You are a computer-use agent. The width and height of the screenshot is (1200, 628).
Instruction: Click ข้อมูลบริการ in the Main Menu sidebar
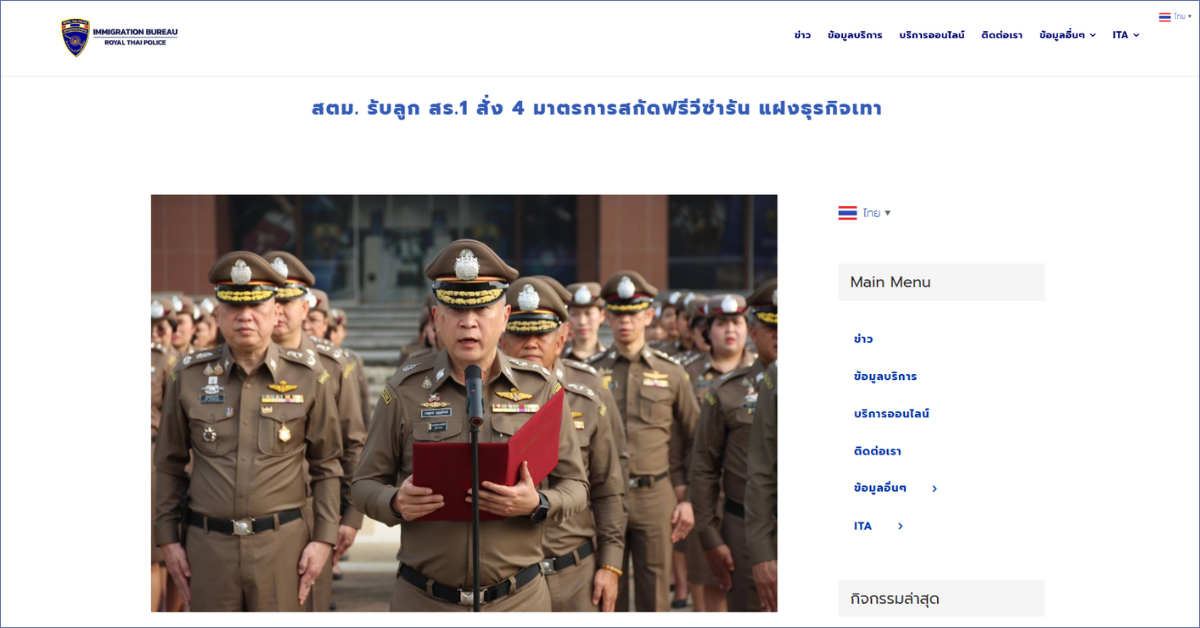coord(885,377)
